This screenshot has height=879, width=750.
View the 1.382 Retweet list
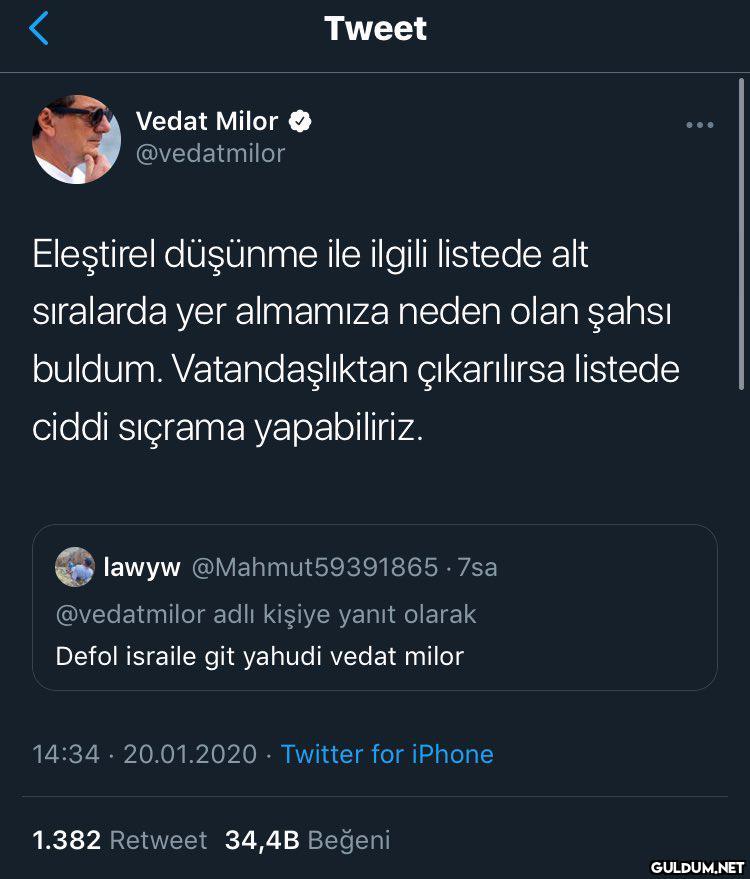pyautogui.click(x=120, y=840)
